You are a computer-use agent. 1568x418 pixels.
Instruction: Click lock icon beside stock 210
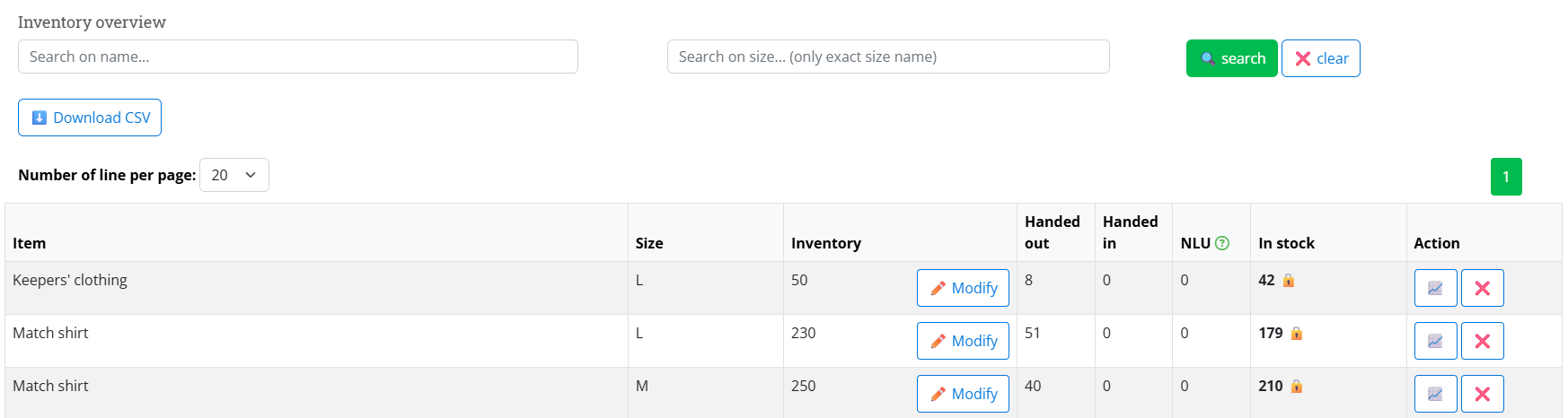(1297, 386)
